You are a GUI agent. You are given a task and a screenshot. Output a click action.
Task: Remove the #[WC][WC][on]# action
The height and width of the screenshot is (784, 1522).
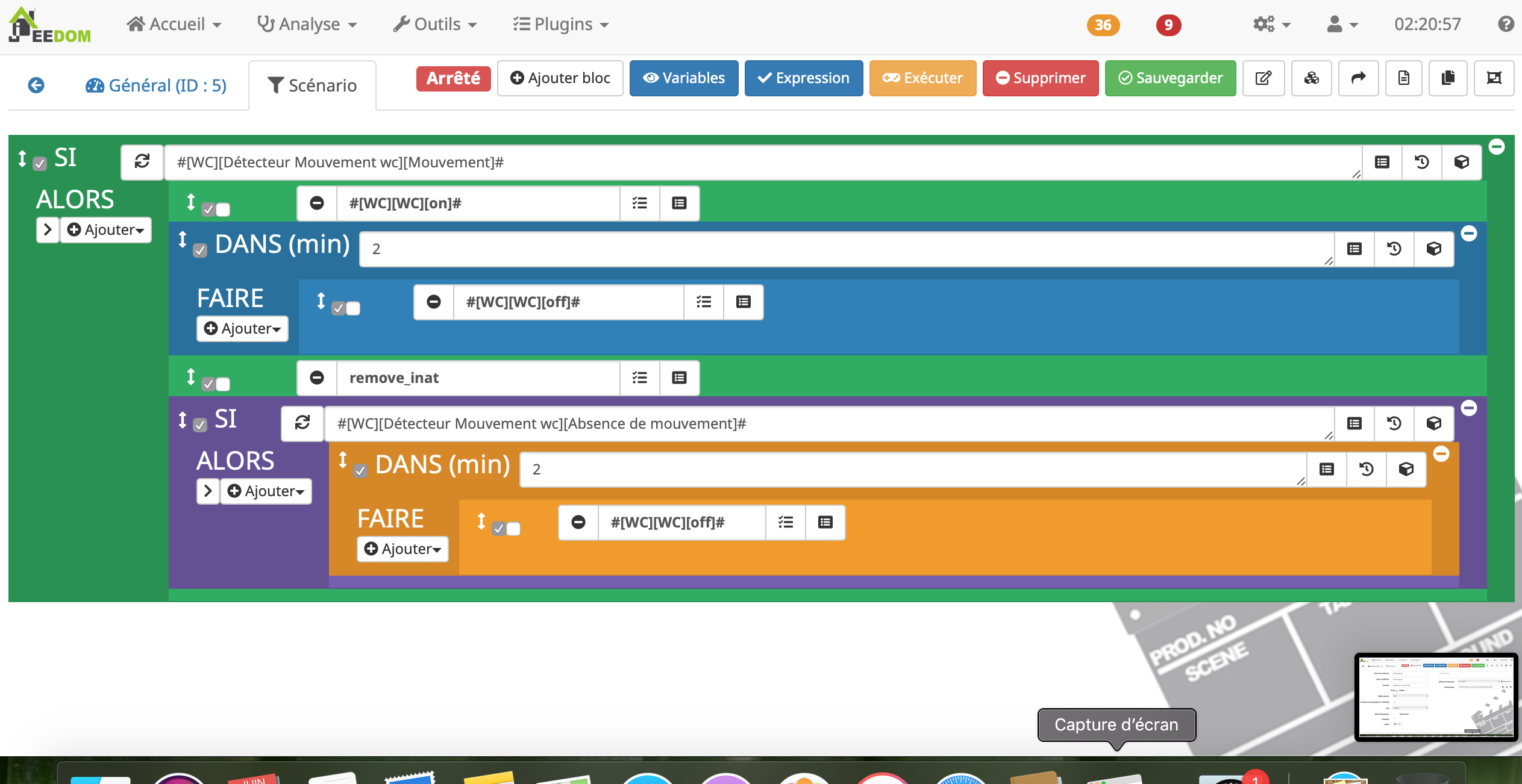317,204
